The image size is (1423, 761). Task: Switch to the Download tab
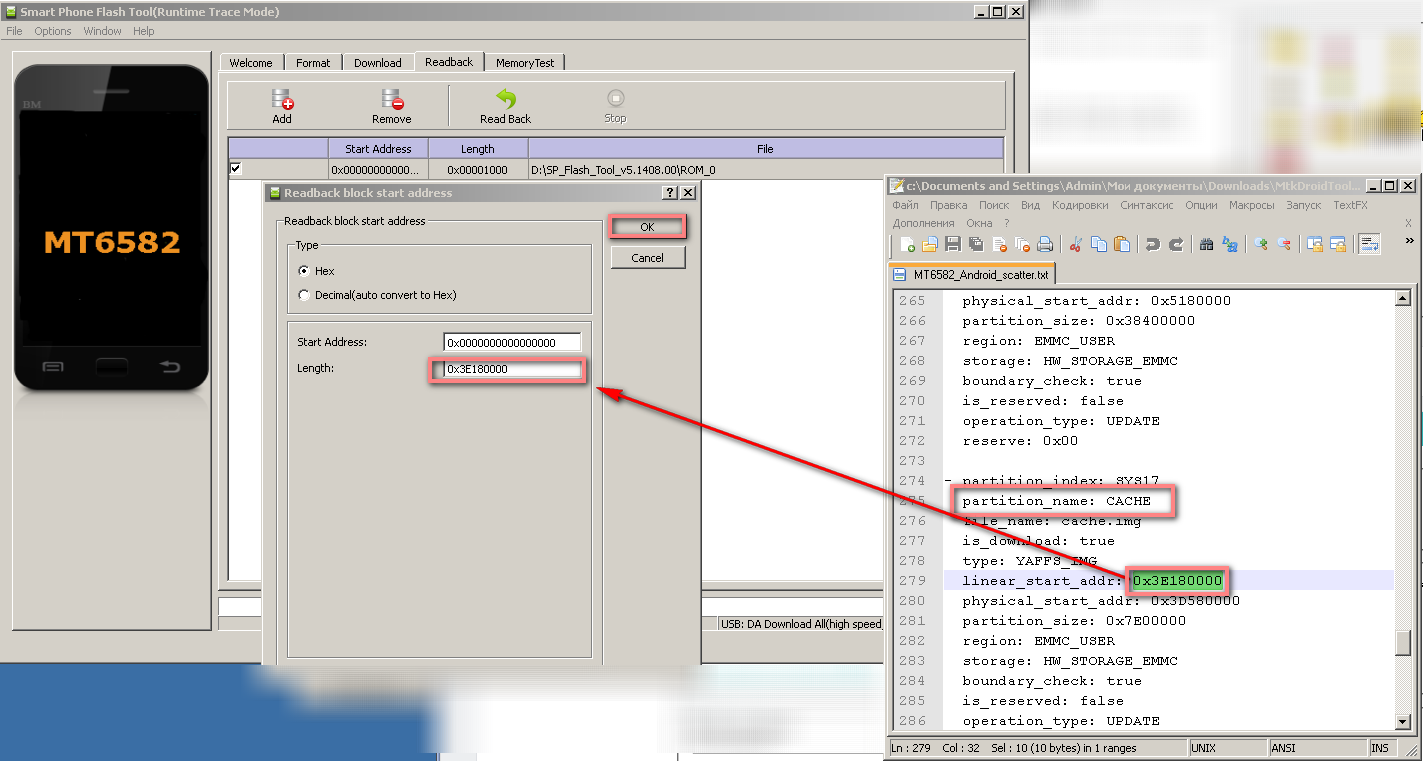(377, 62)
